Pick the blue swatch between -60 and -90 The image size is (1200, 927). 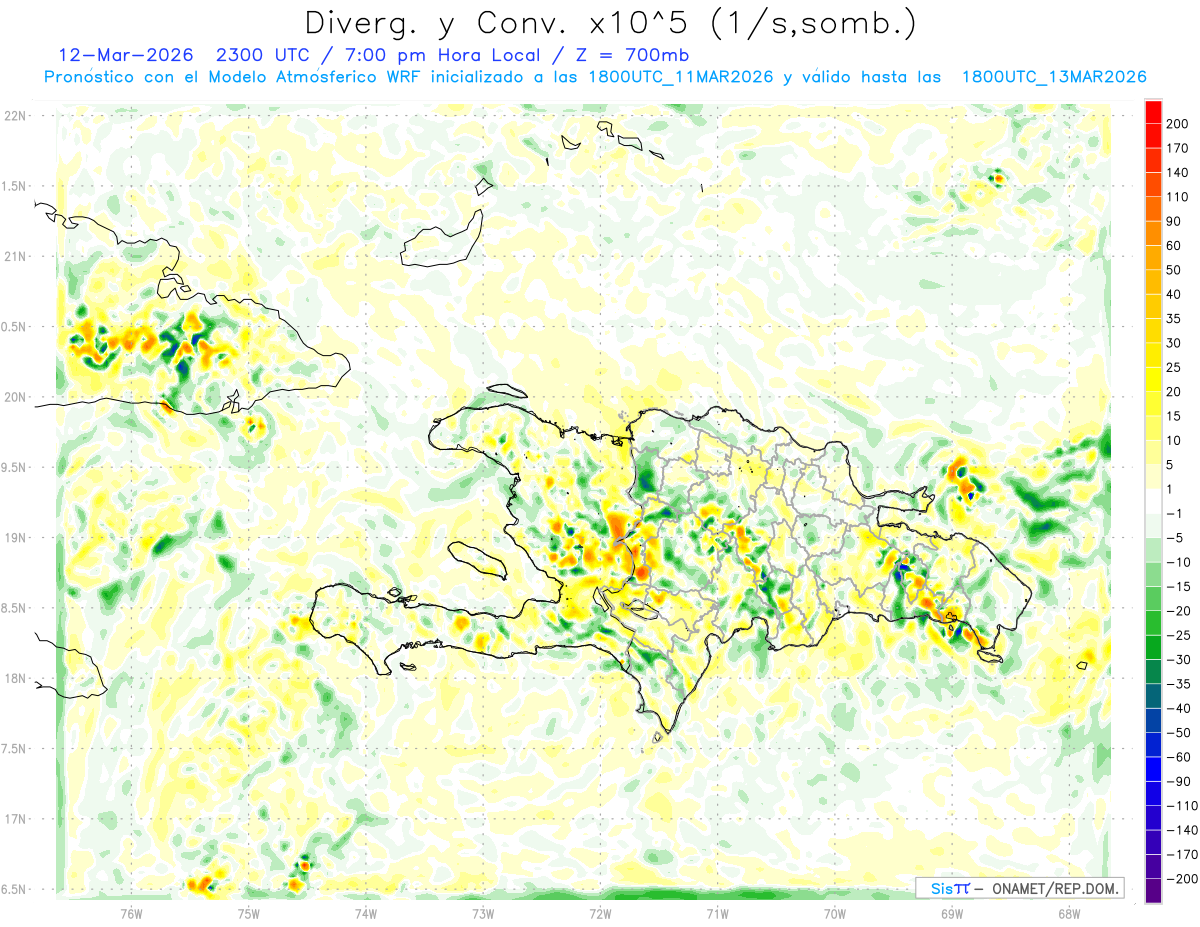point(1153,769)
